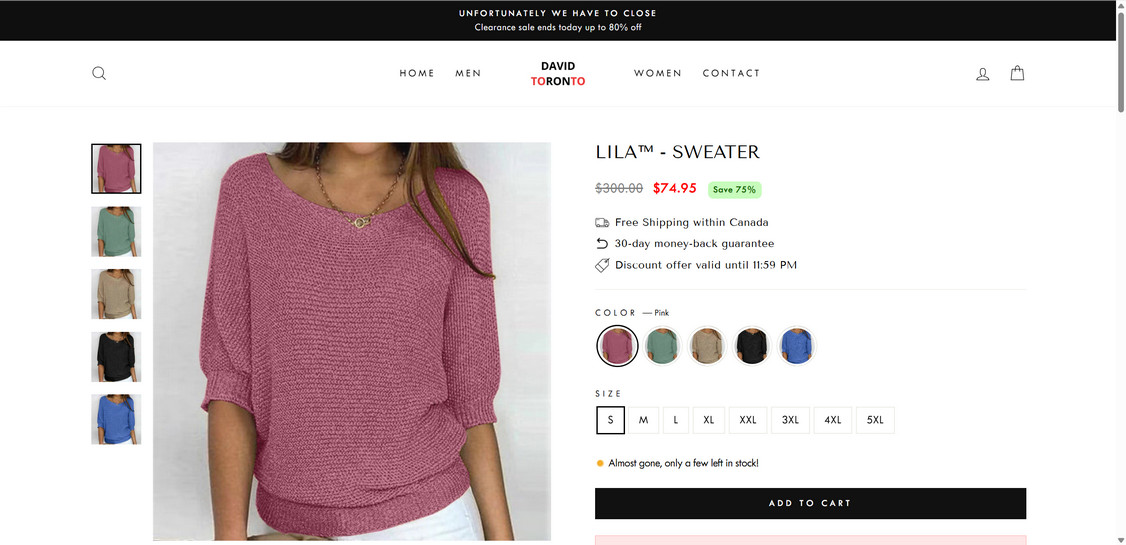1126x545 pixels.
Task: Open the Women menu item
Action: 658,73
